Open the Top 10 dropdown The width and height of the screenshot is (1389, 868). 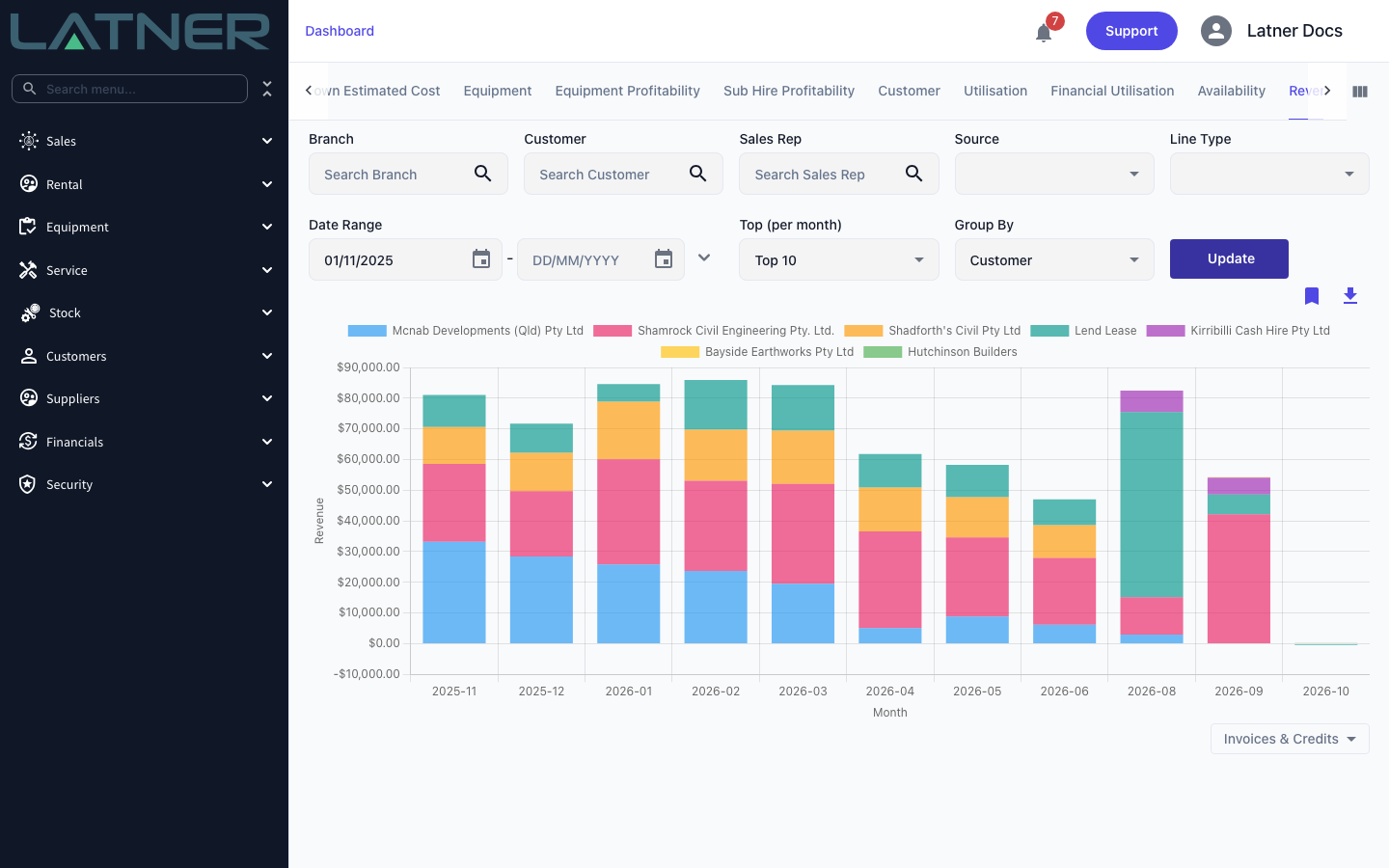click(839, 259)
